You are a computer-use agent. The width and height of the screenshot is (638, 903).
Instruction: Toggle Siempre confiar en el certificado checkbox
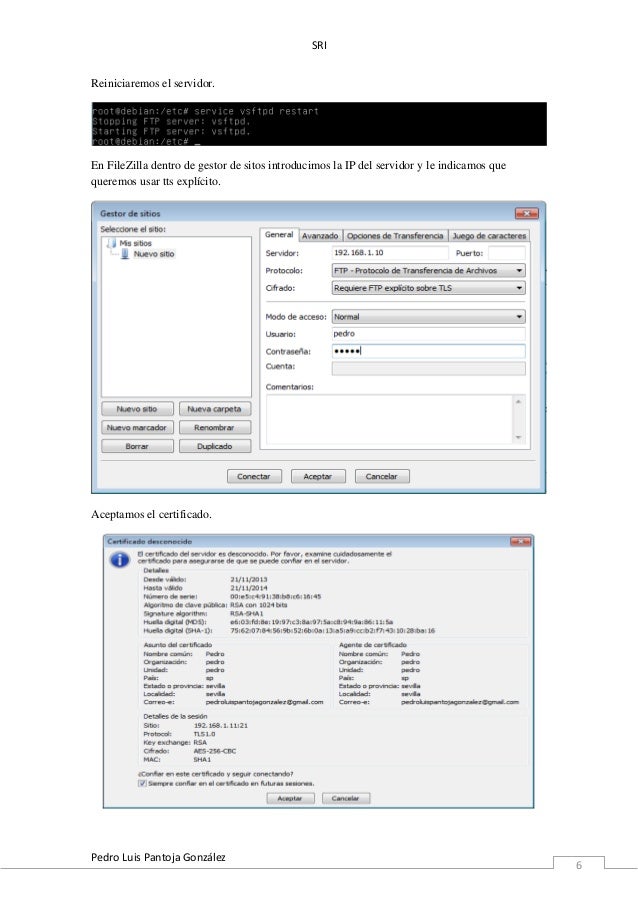142,783
